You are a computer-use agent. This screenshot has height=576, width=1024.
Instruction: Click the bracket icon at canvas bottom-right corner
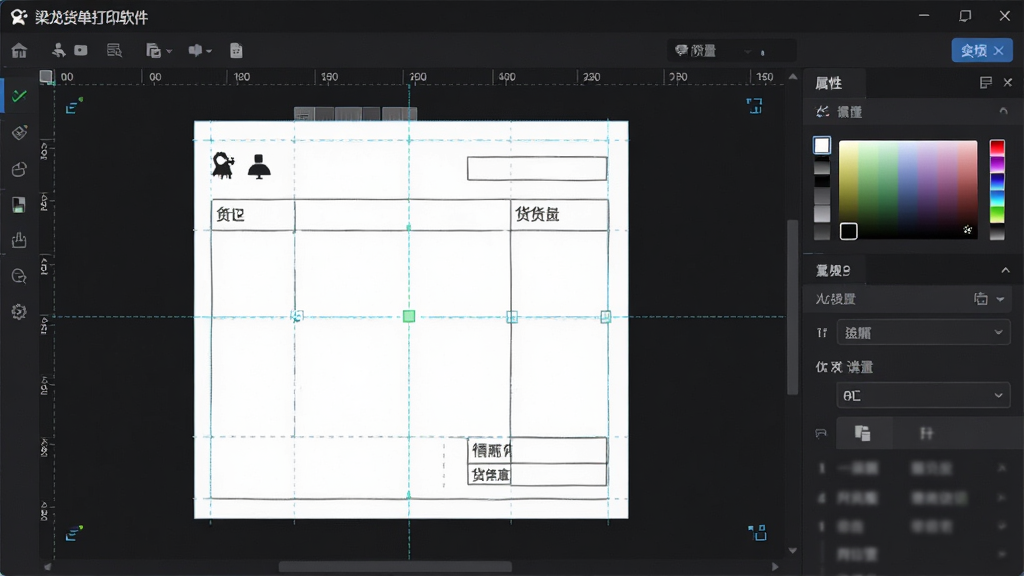click(x=758, y=533)
